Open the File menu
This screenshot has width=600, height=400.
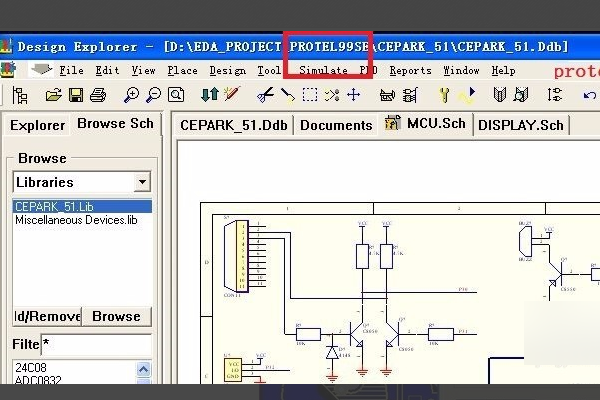pyautogui.click(x=72, y=70)
